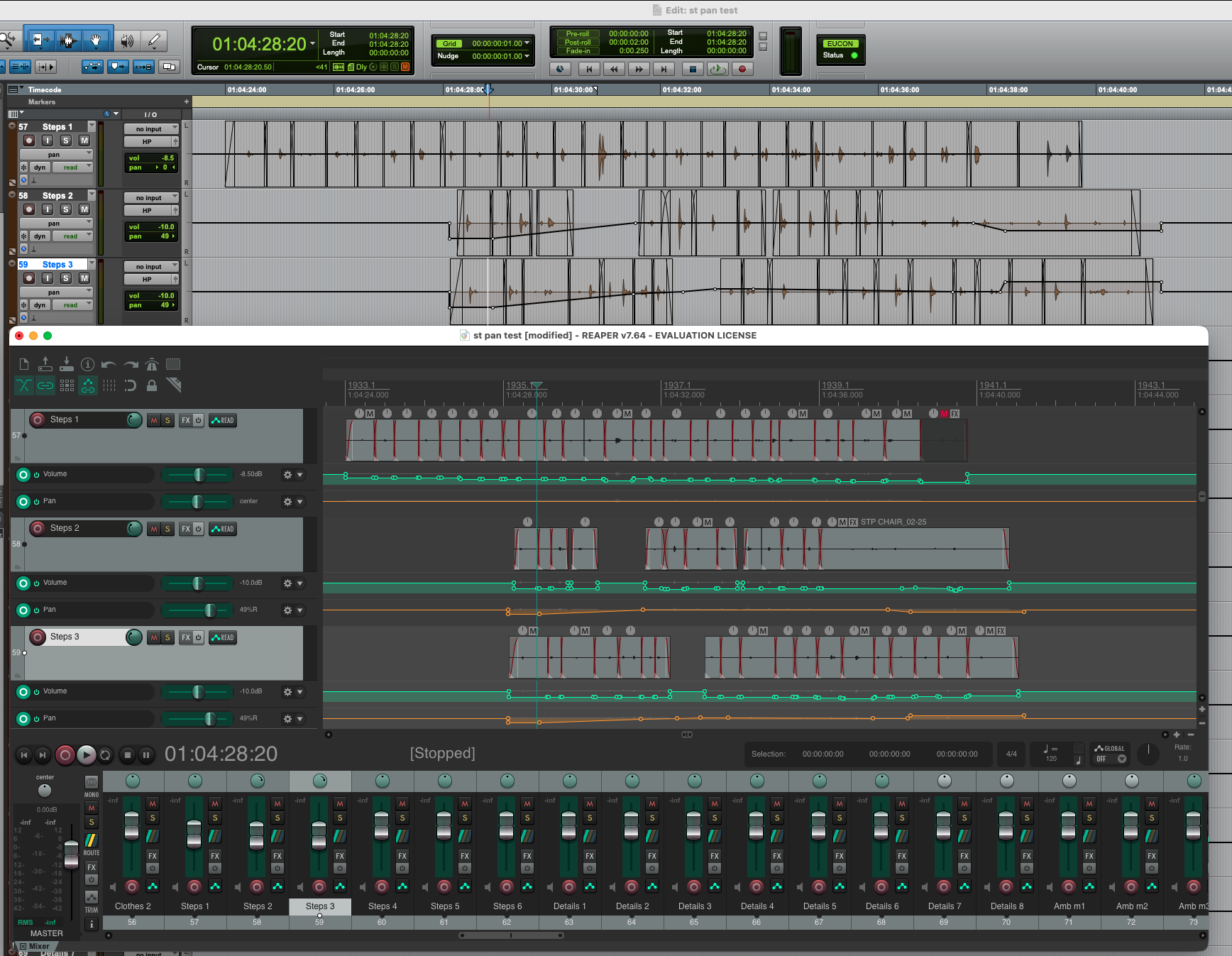Click the locking toggle icon in REAPER toolbar

151,385
